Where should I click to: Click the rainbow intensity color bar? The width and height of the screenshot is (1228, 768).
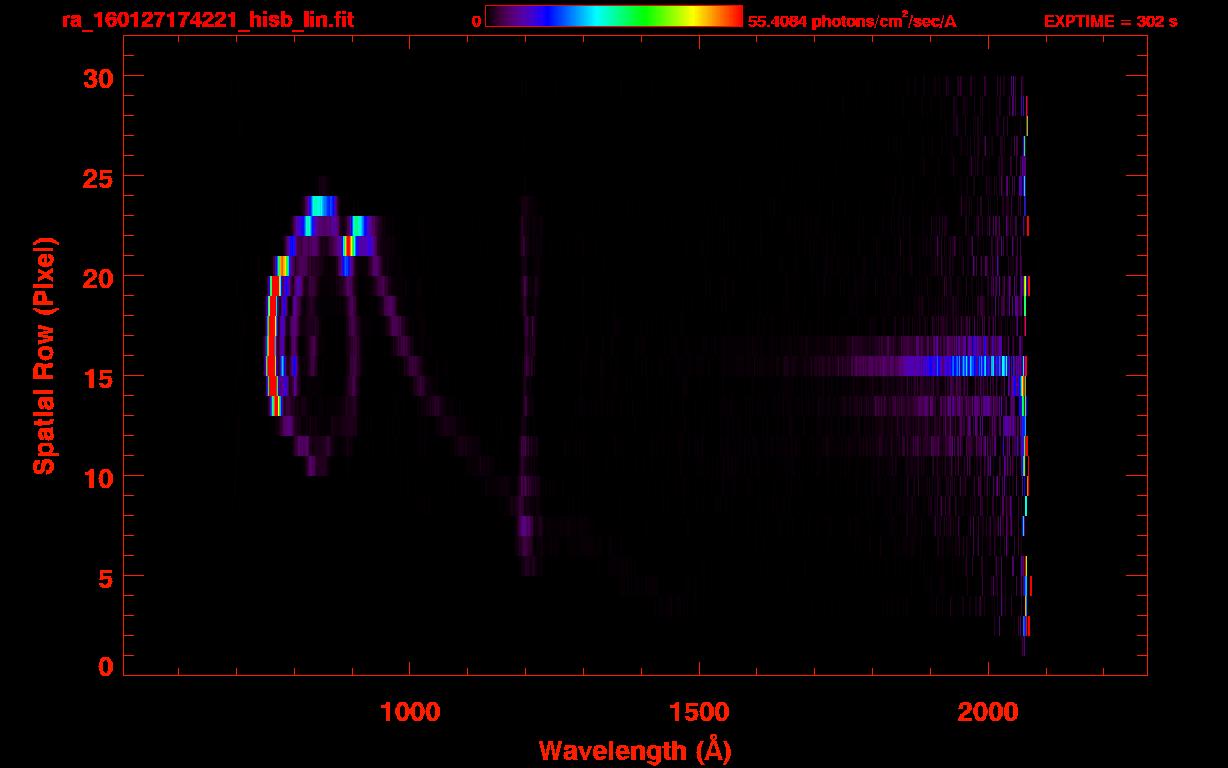(x=614, y=16)
